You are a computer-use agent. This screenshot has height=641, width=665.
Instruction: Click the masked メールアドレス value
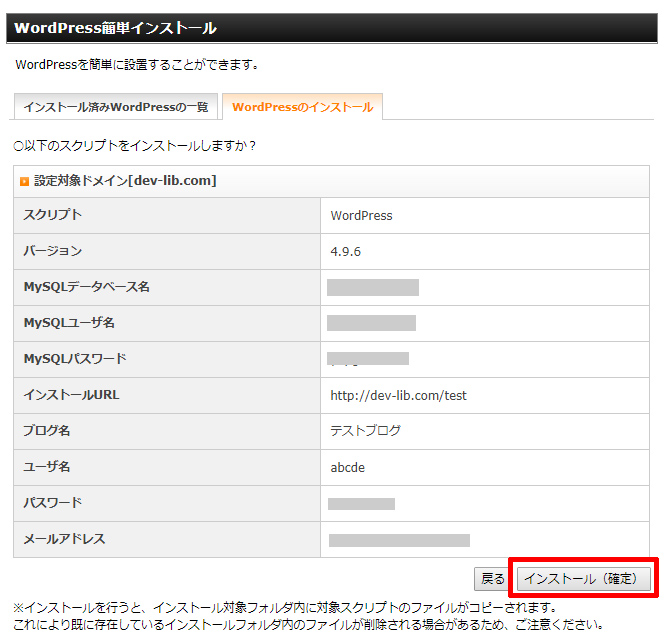click(399, 540)
